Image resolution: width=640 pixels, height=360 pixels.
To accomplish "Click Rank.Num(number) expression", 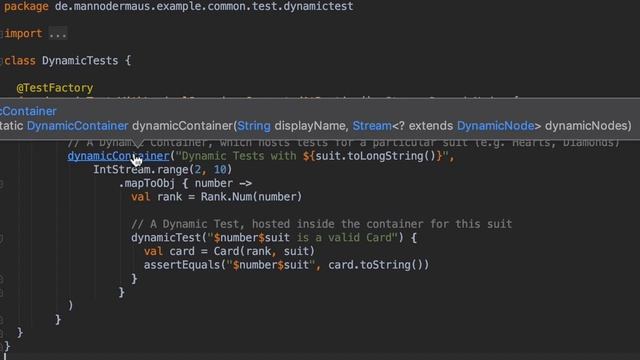I will tap(251, 197).
